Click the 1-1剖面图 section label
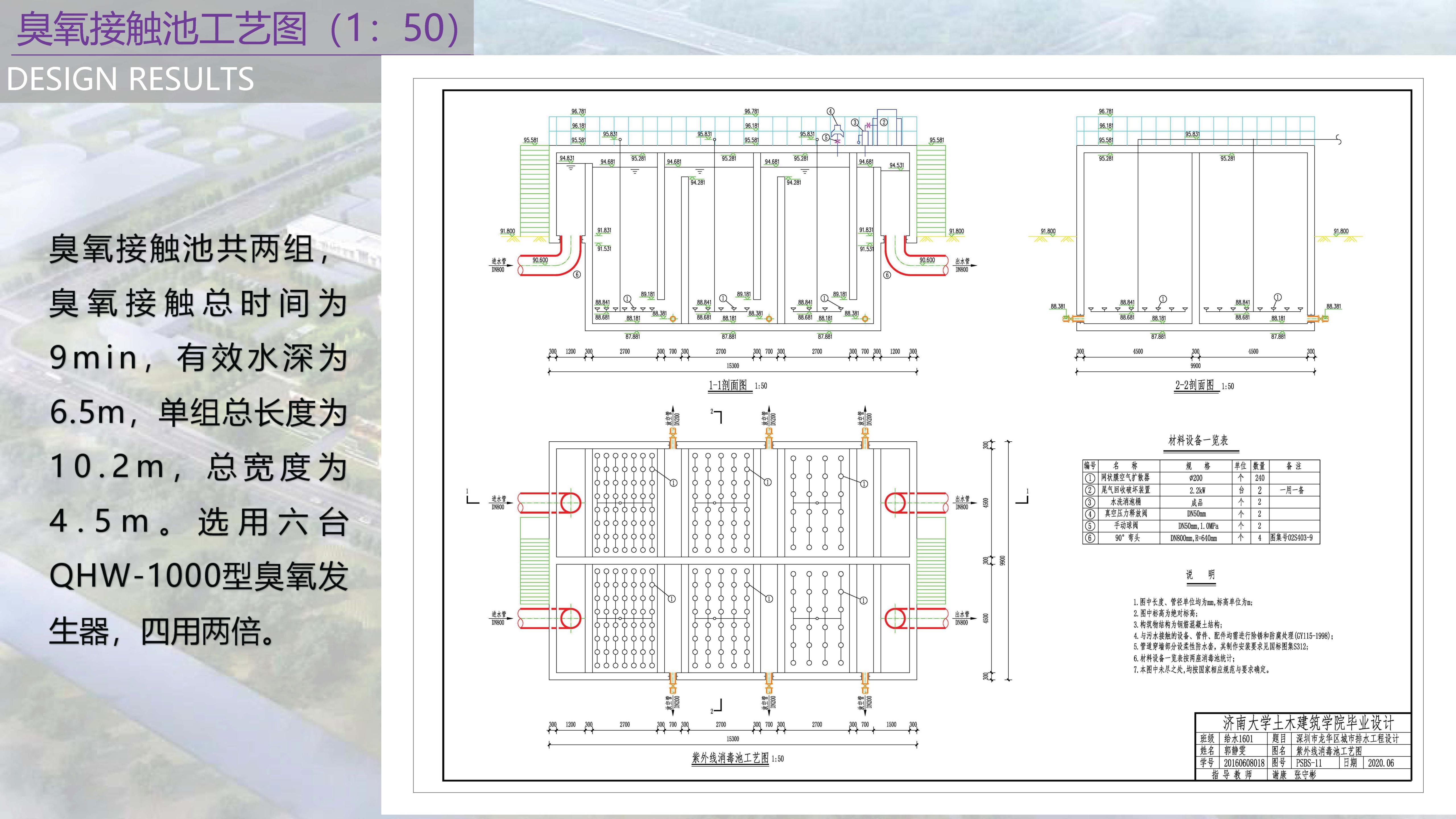Screen dimensions: 1456x819 pyautogui.click(x=728, y=386)
